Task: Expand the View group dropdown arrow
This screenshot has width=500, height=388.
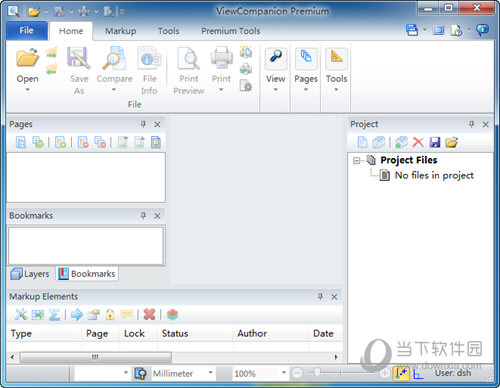Action: pos(275,89)
